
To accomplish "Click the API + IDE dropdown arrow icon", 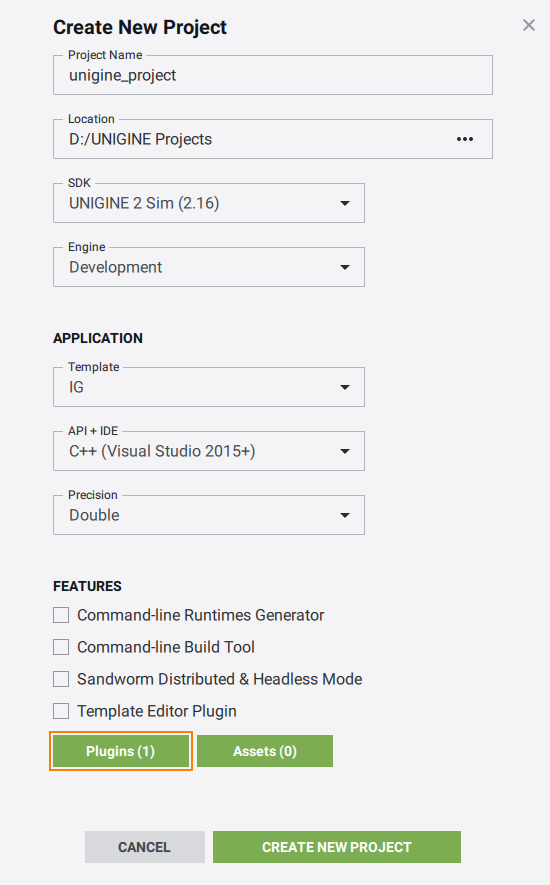I will (x=344, y=451).
